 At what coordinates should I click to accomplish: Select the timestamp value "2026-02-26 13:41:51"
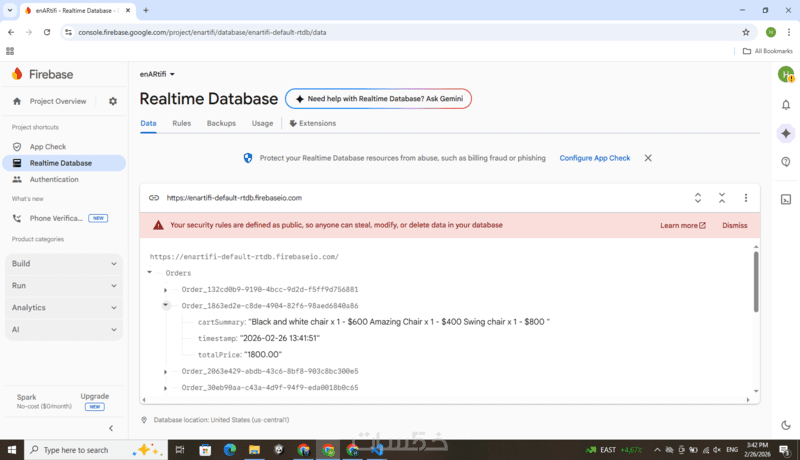(280, 338)
